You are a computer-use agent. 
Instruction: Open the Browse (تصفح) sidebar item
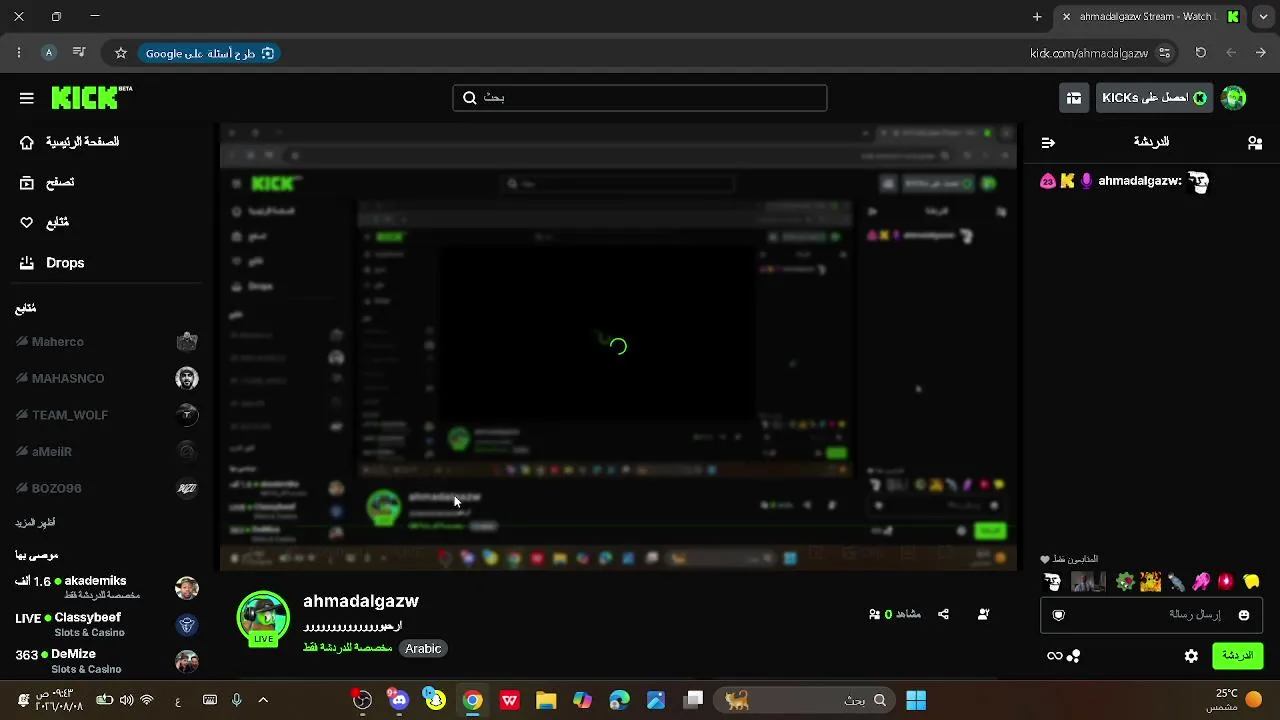coord(47,182)
